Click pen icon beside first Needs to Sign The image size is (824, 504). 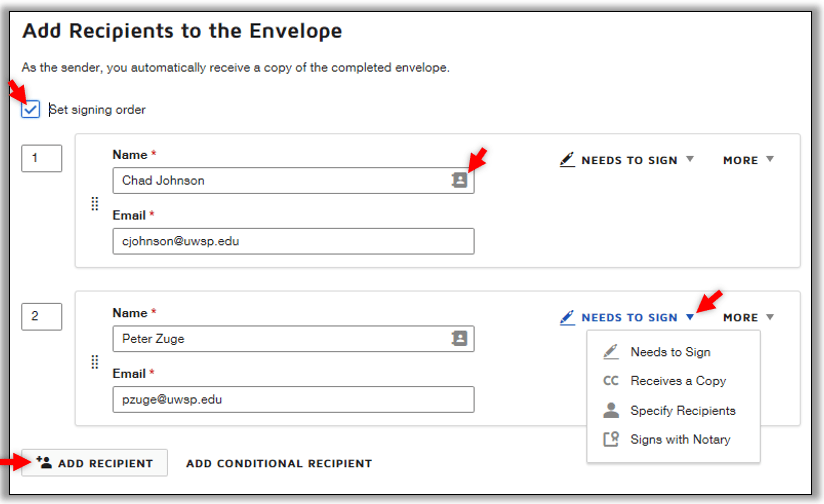[567, 159]
